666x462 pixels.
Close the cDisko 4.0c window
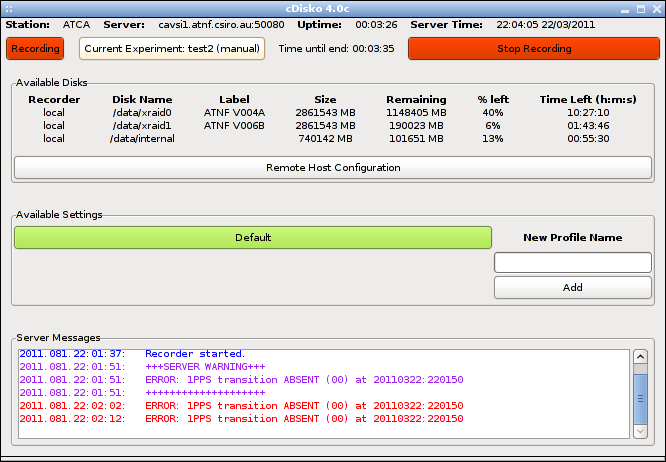[x=656, y=7]
